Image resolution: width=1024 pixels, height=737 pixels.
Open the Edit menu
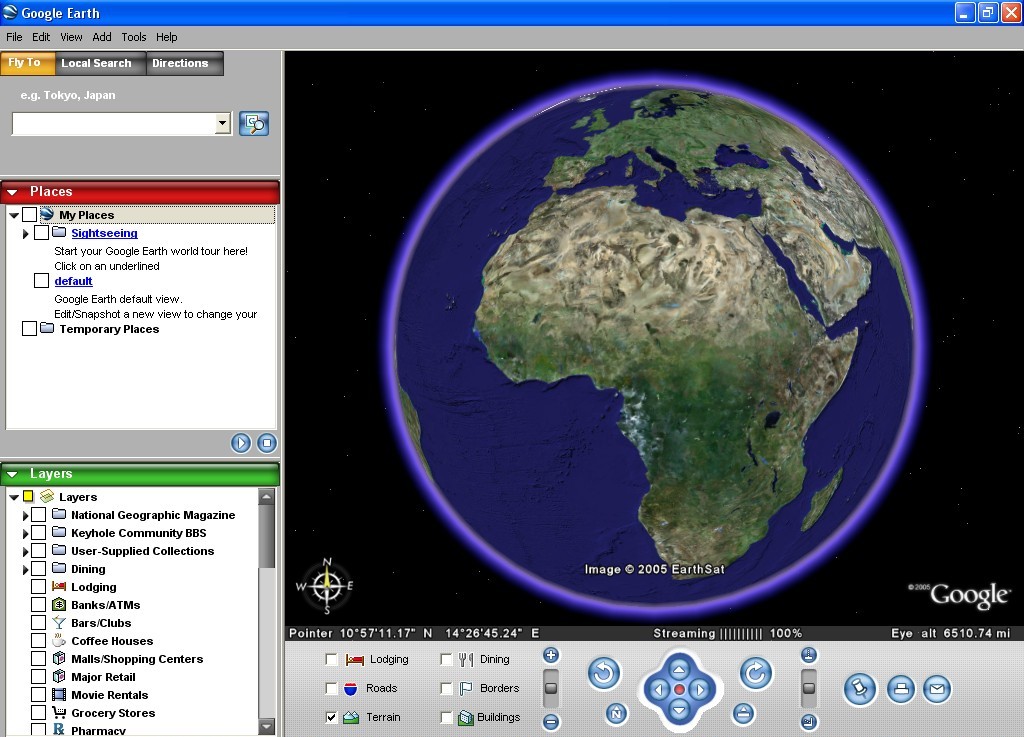tap(41, 37)
